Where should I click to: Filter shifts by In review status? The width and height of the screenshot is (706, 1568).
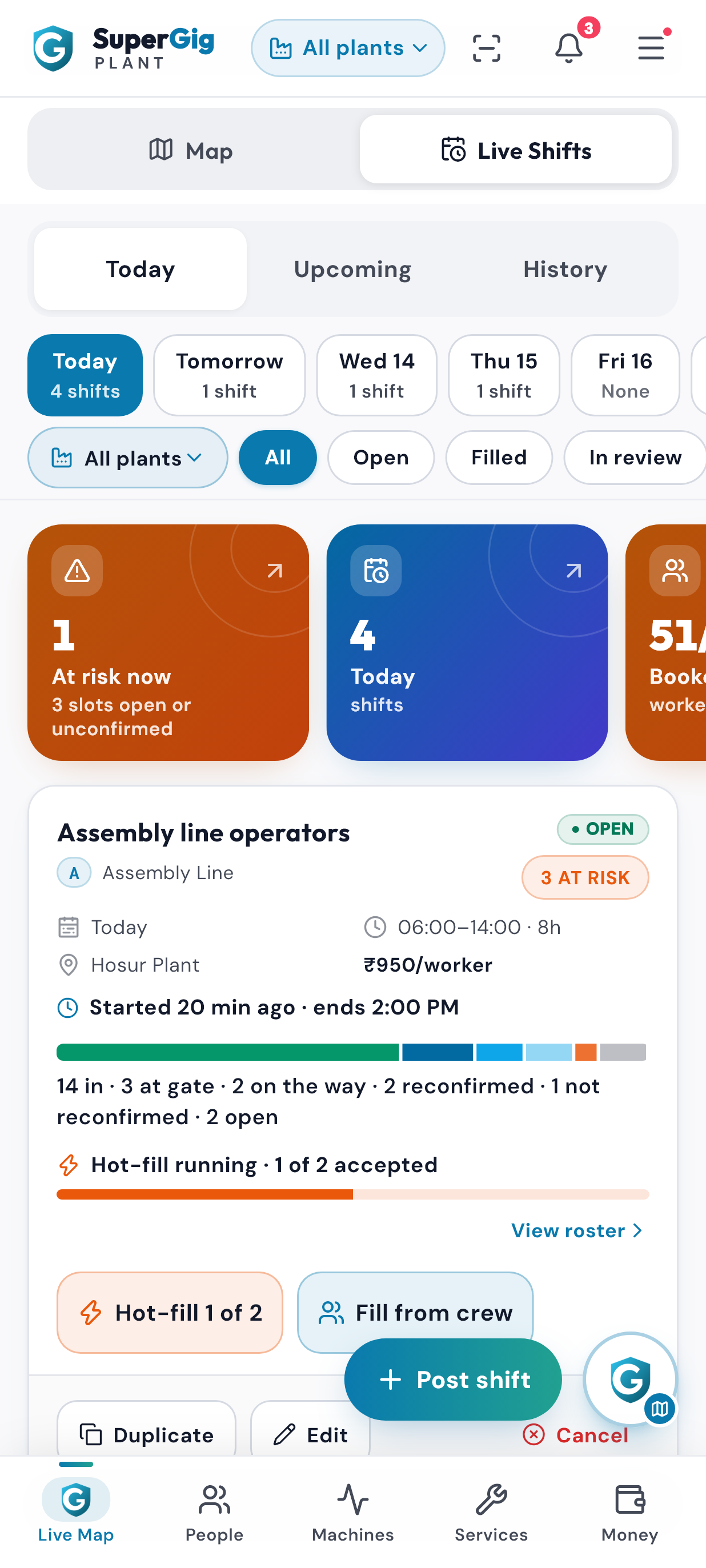point(635,458)
